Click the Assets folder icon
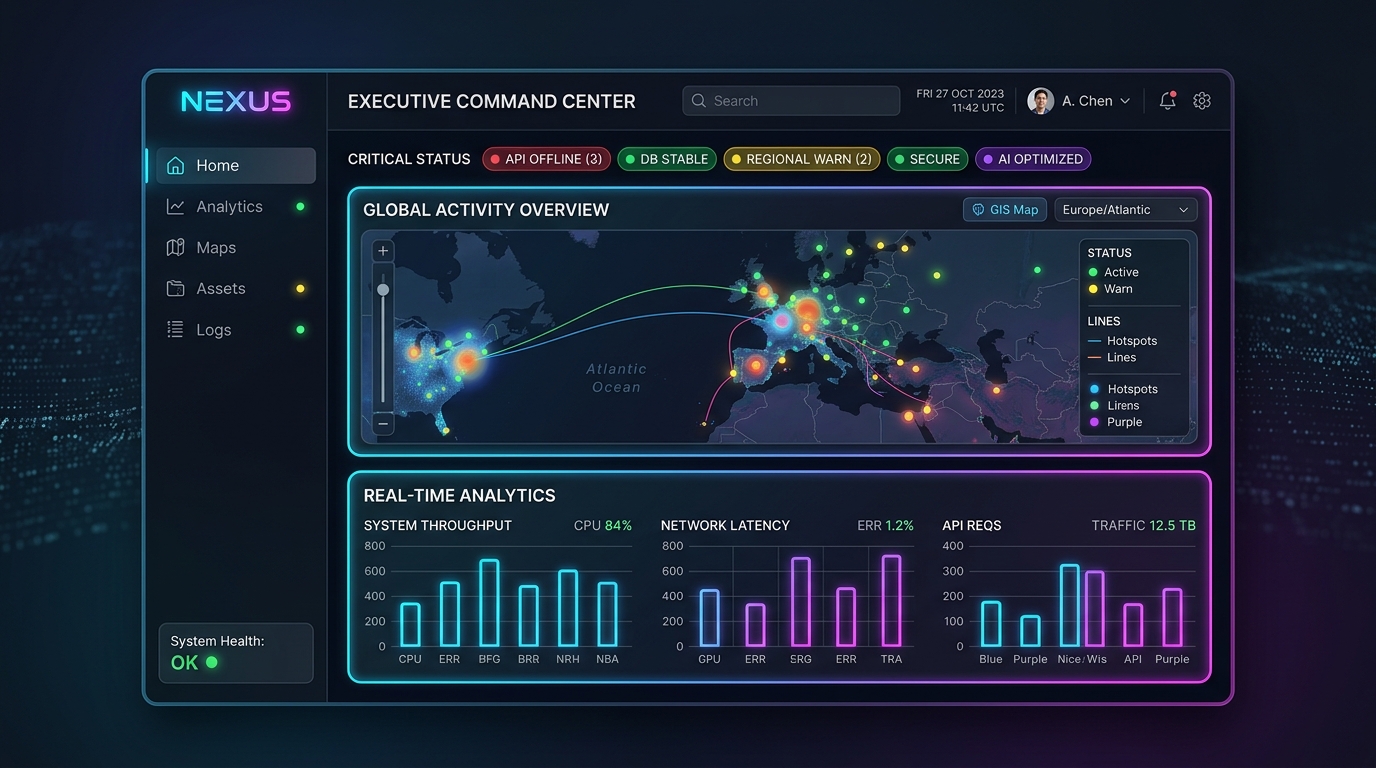 176,289
